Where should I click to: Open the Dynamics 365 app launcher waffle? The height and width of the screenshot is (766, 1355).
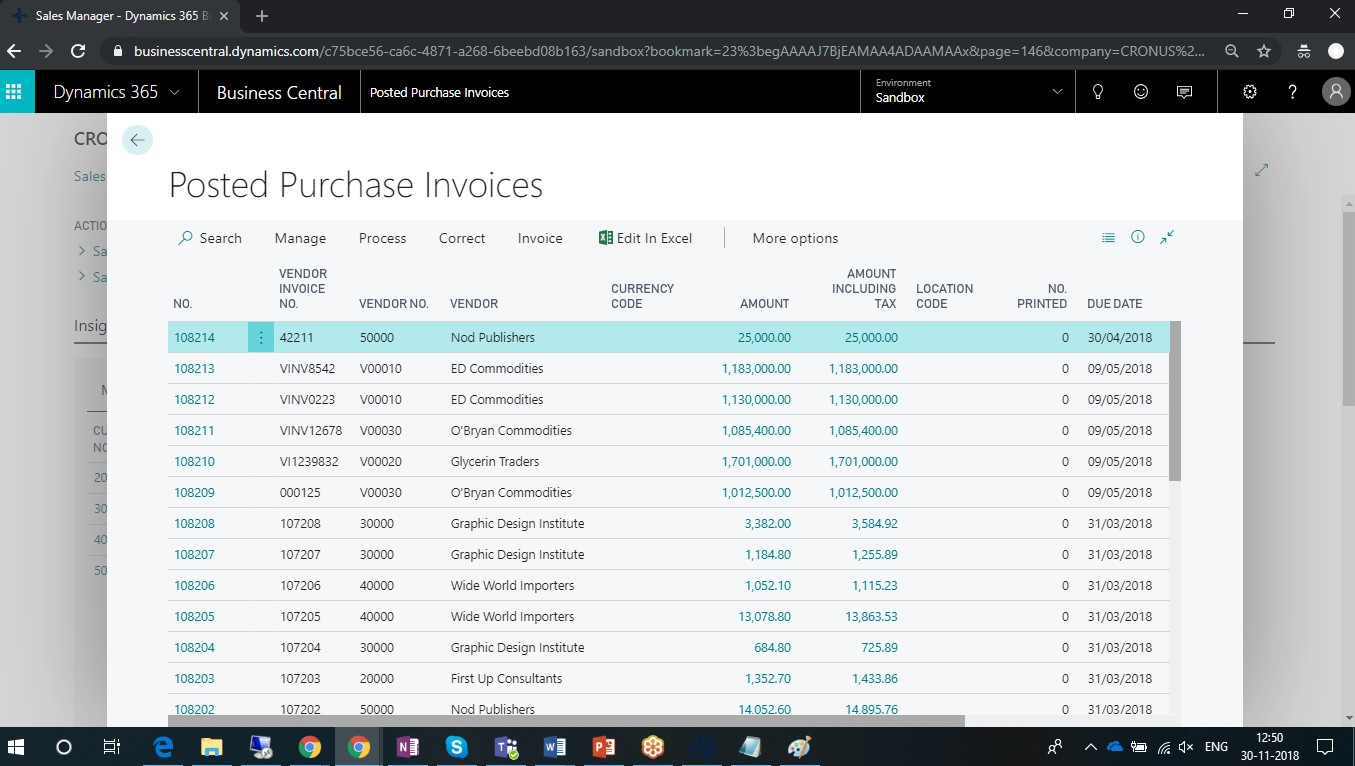(14, 92)
